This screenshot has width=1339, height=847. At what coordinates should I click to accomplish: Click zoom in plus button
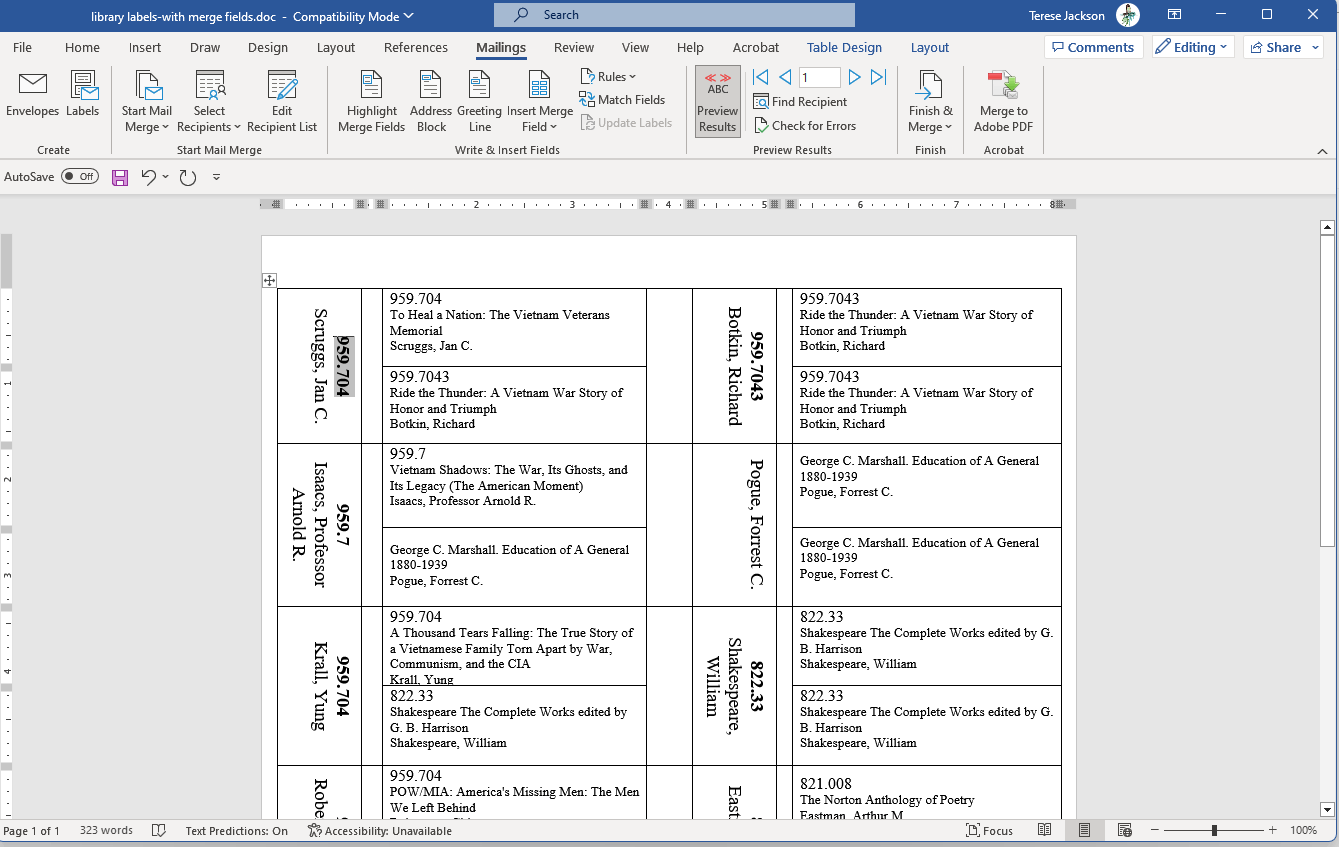(x=1273, y=831)
